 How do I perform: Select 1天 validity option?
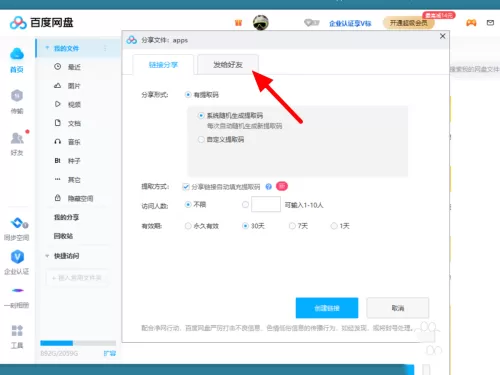tap(334, 226)
